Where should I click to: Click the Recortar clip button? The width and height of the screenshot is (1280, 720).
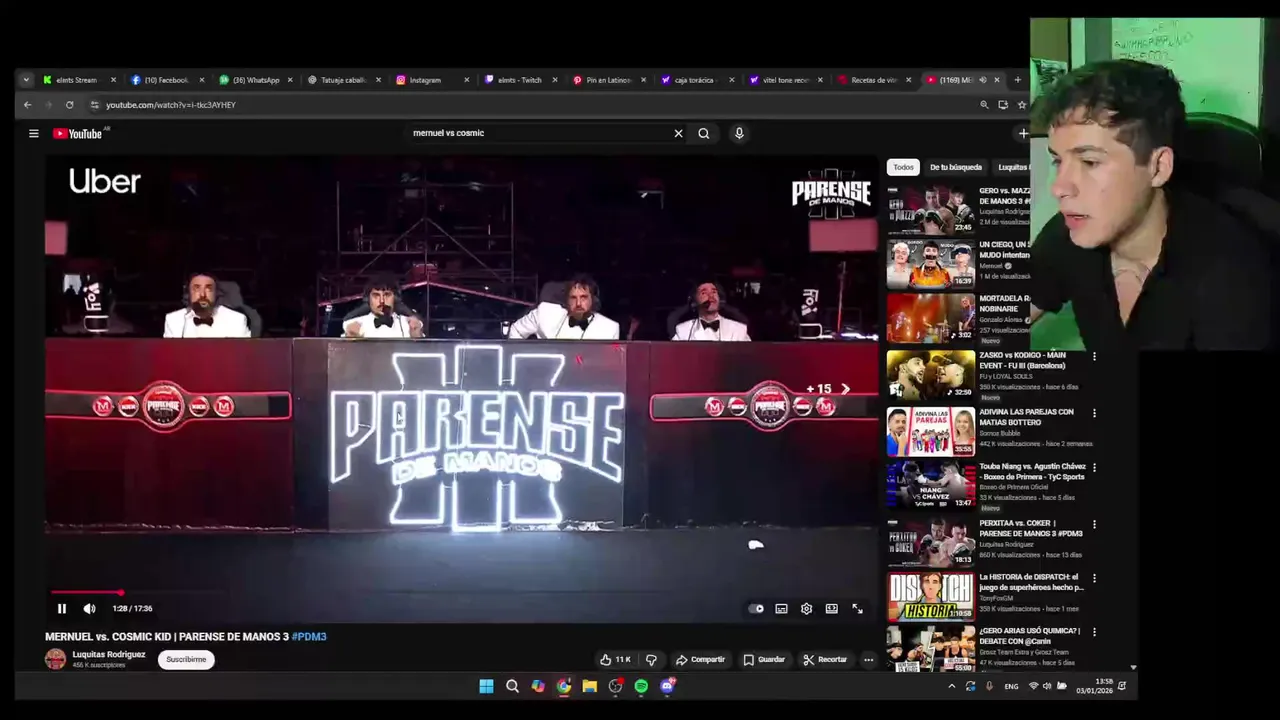[825, 659]
